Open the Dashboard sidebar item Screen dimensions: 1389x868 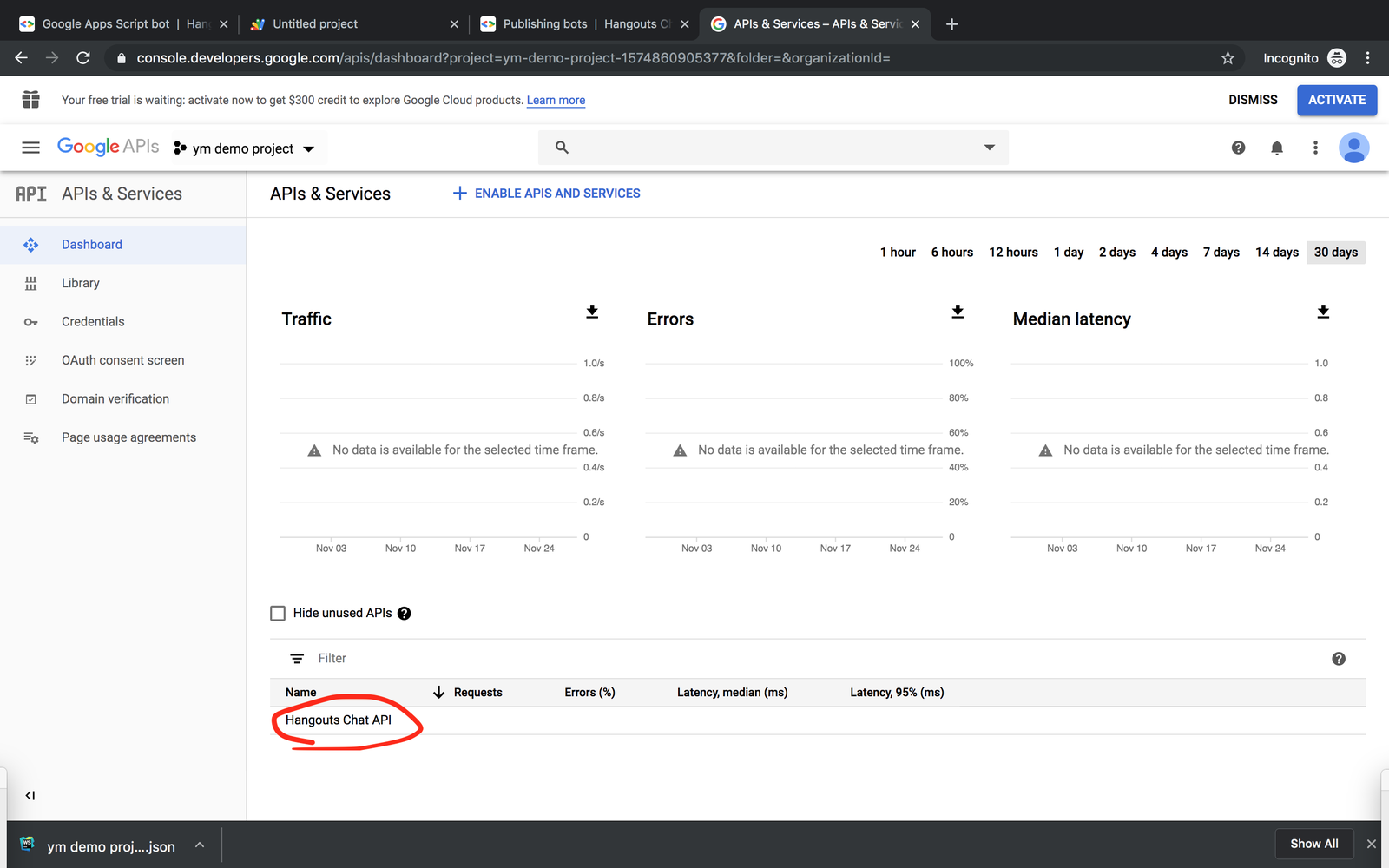click(x=123, y=245)
